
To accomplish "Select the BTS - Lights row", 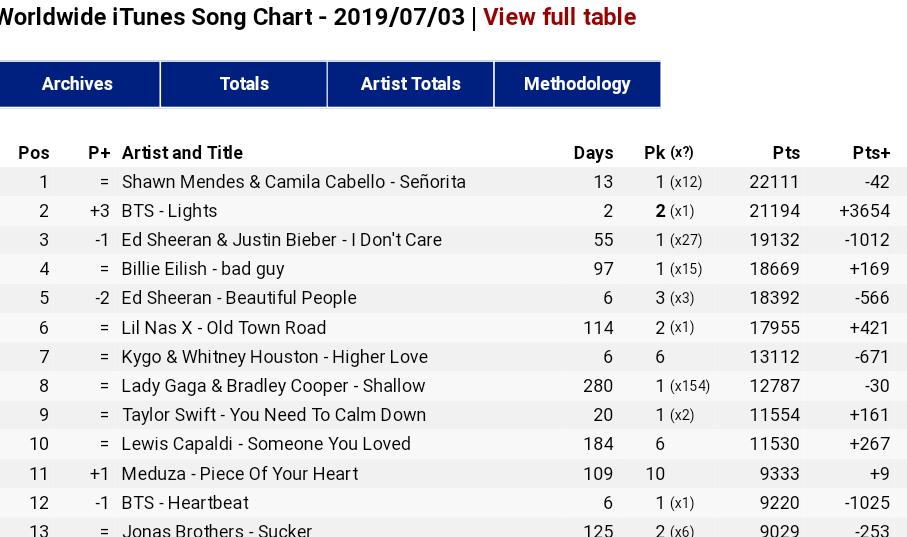I will click(454, 211).
